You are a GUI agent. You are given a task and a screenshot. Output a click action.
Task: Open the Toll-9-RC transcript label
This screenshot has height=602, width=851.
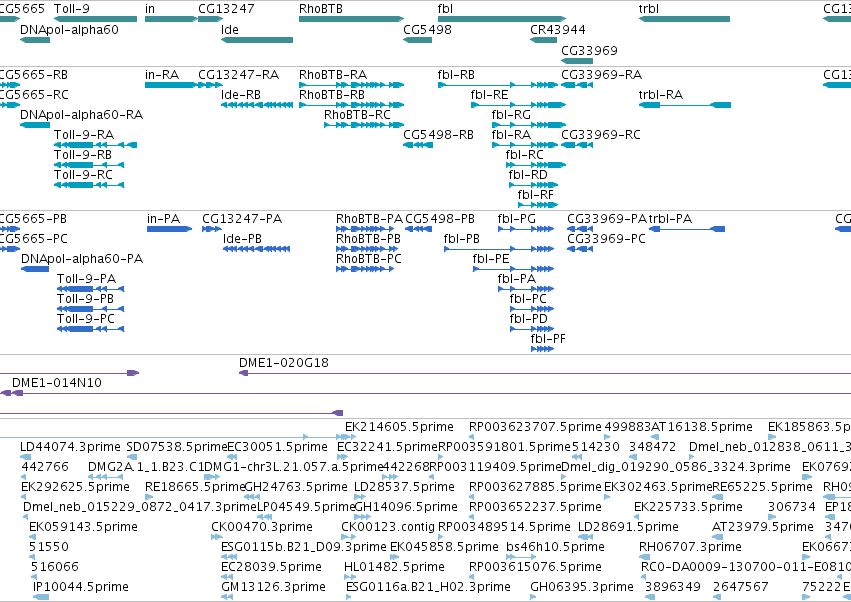[x=83, y=175]
